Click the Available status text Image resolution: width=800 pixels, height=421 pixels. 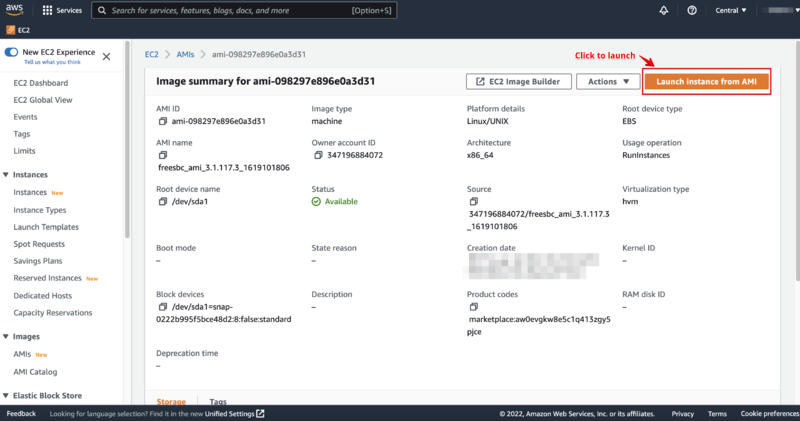pyautogui.click(x=341, y=202)
